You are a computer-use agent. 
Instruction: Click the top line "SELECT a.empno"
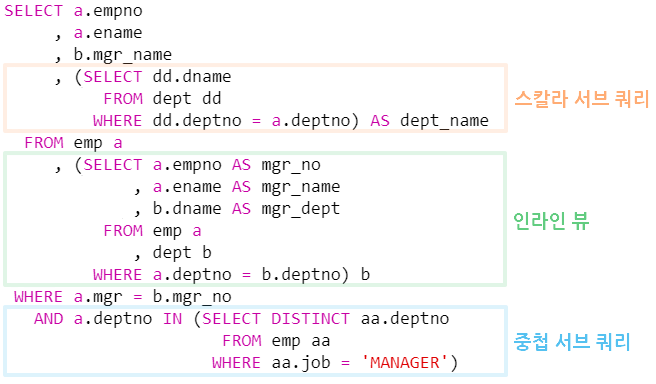[73, 11]
